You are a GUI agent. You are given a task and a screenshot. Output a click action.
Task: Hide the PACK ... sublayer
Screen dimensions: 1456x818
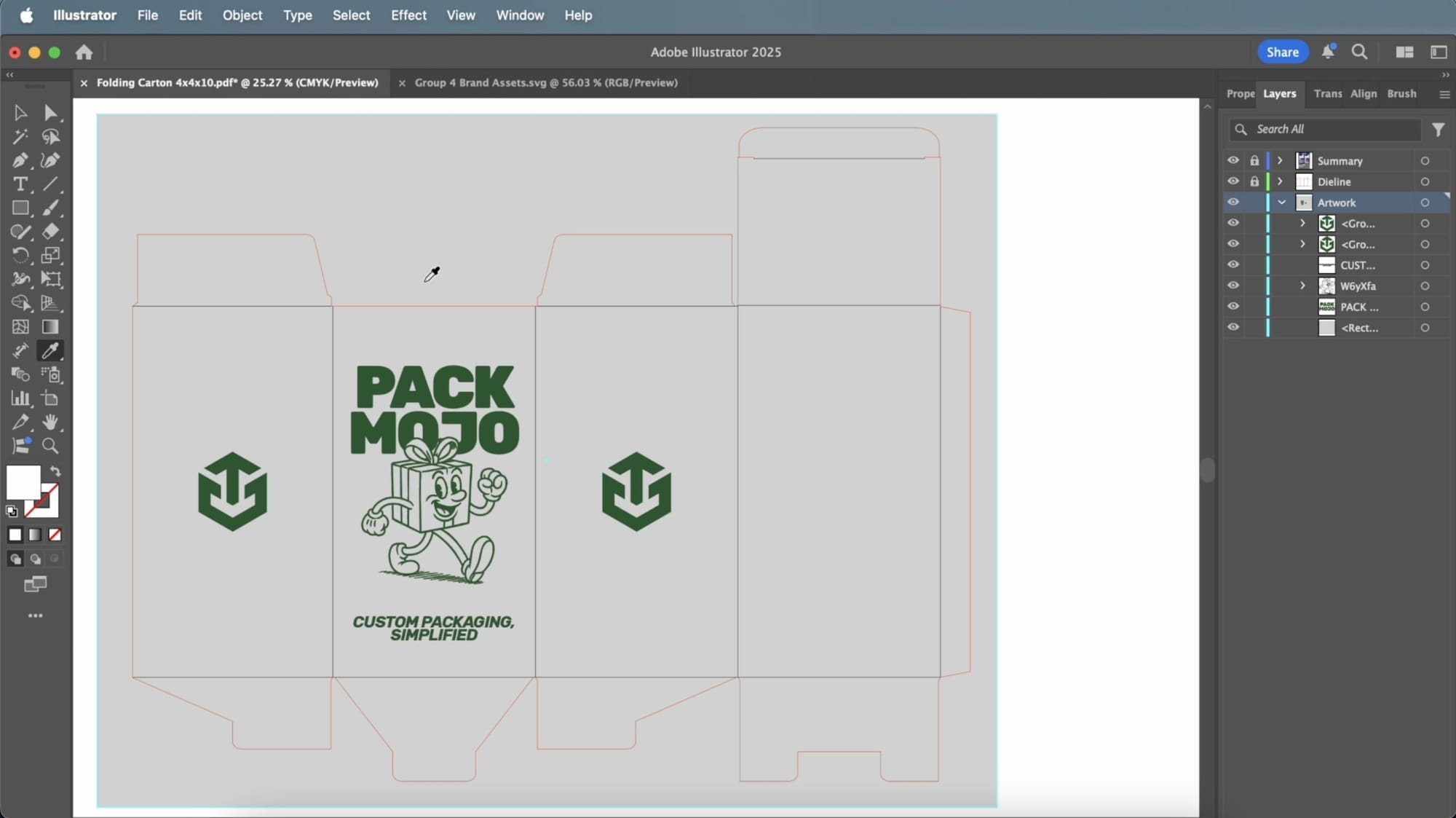[1233, 307]
